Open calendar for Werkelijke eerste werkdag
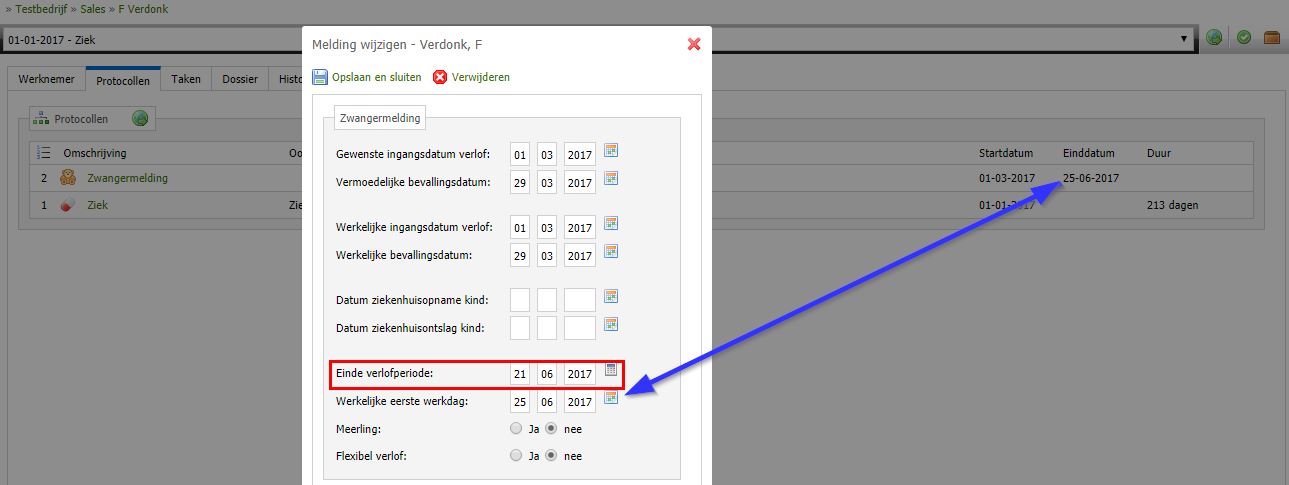Image resolution: width=1289 pixels, height=485 pixels. [x=611, y=398]
